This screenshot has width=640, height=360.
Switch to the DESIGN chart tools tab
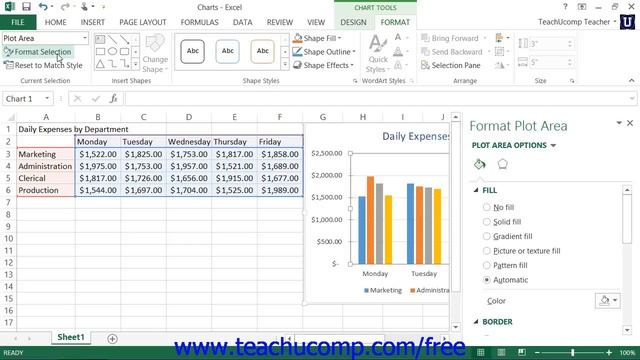[353, 22]
